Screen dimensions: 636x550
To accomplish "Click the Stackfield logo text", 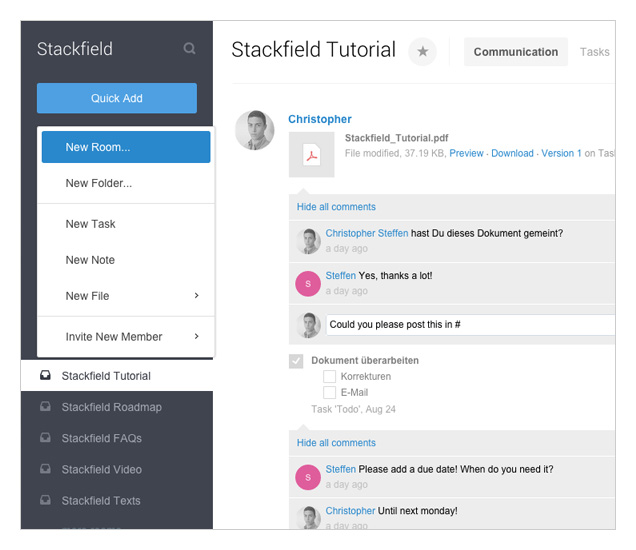I will (x=75, y=49).
